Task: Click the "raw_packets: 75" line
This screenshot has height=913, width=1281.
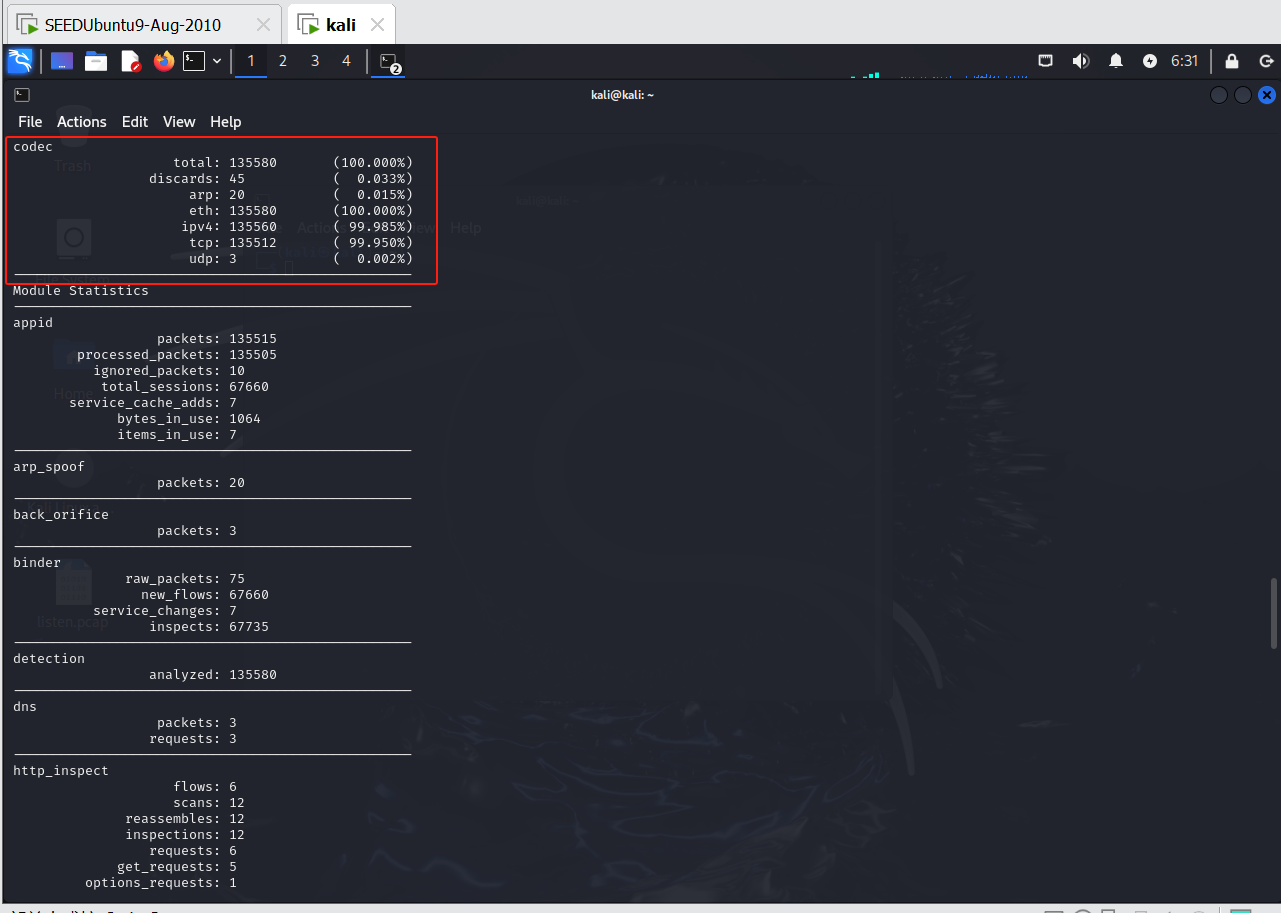Action: 185,579
